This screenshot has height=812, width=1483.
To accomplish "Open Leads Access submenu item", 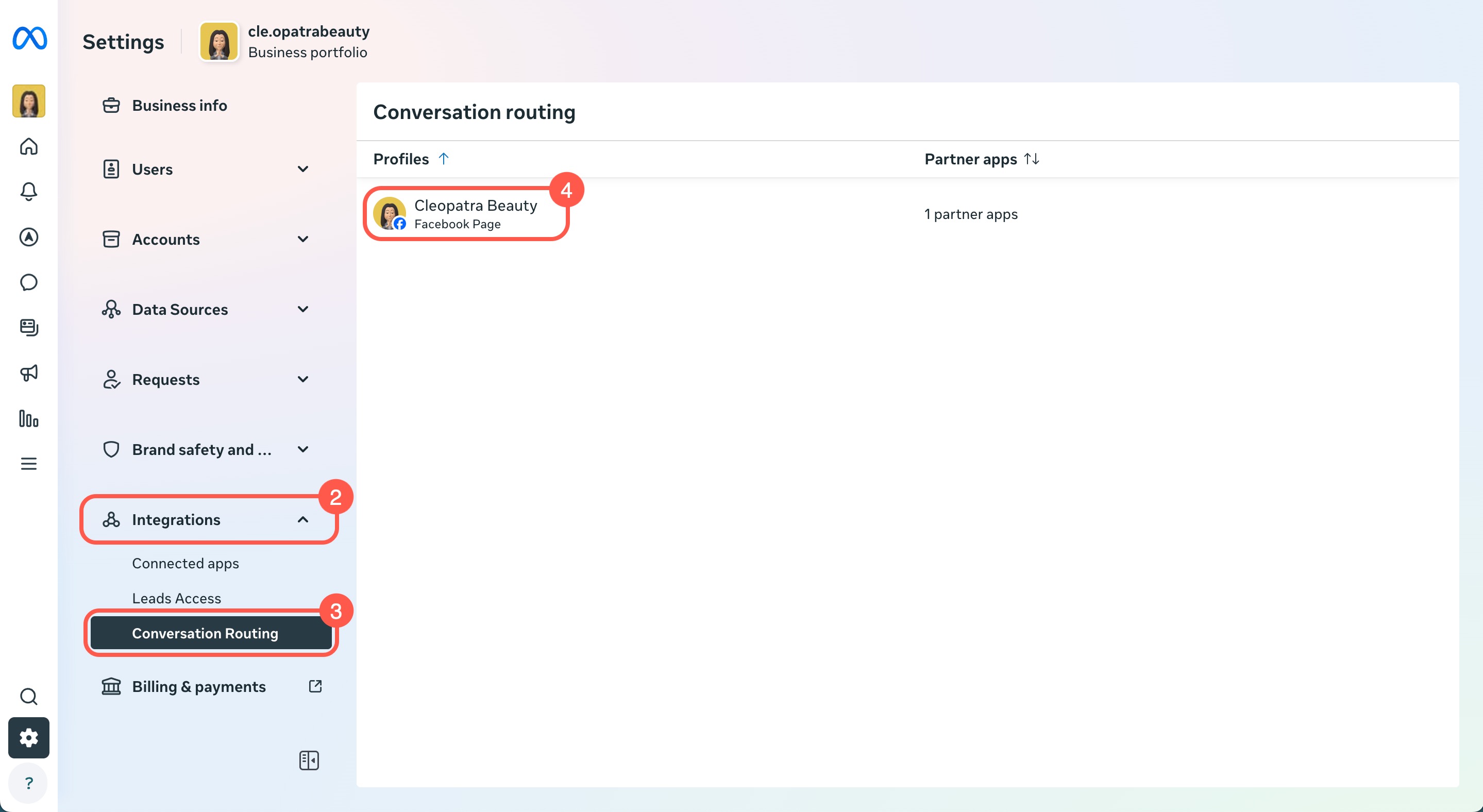I will [x=176, y=599].
